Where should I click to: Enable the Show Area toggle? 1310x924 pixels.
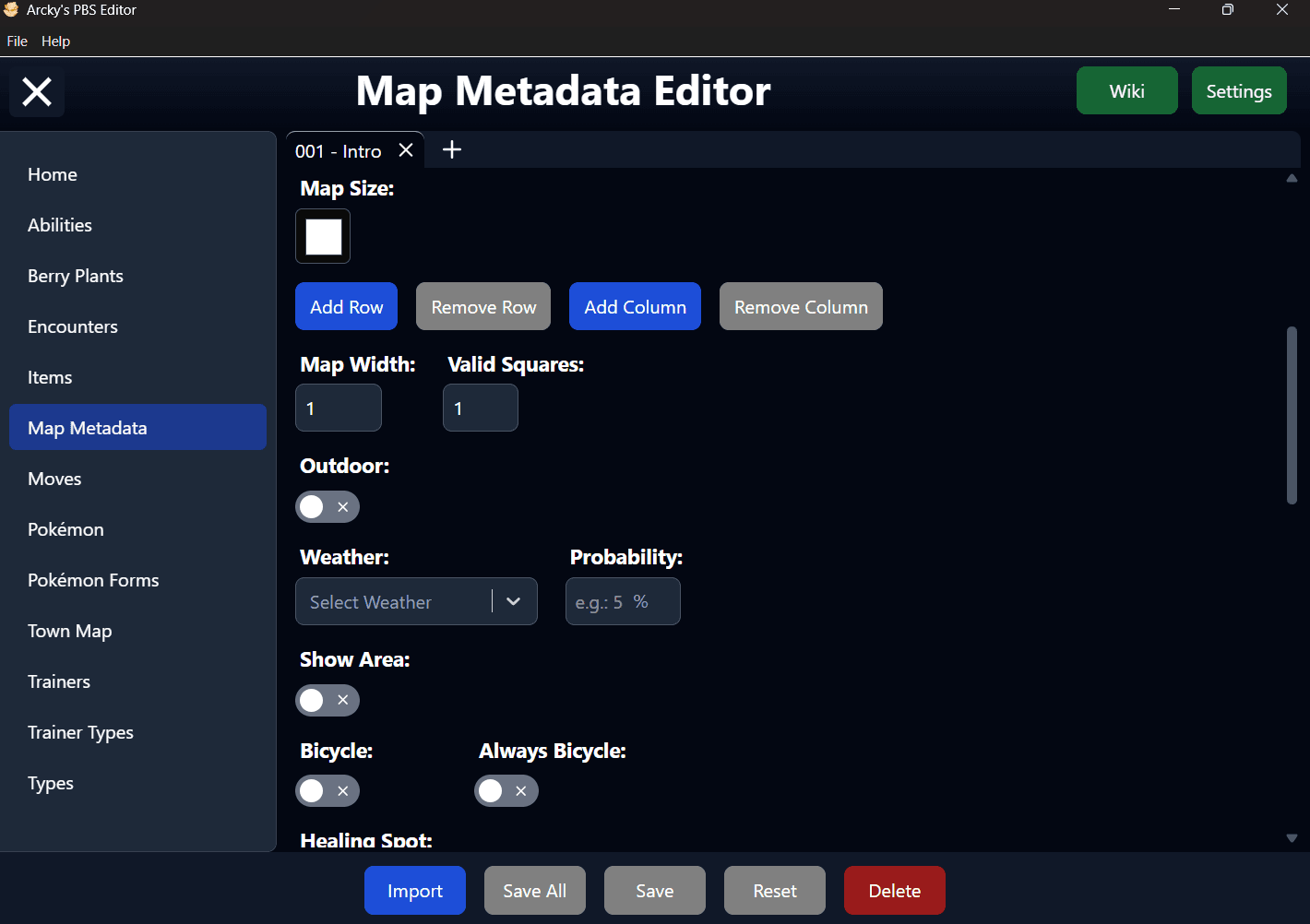click(327, 700)
